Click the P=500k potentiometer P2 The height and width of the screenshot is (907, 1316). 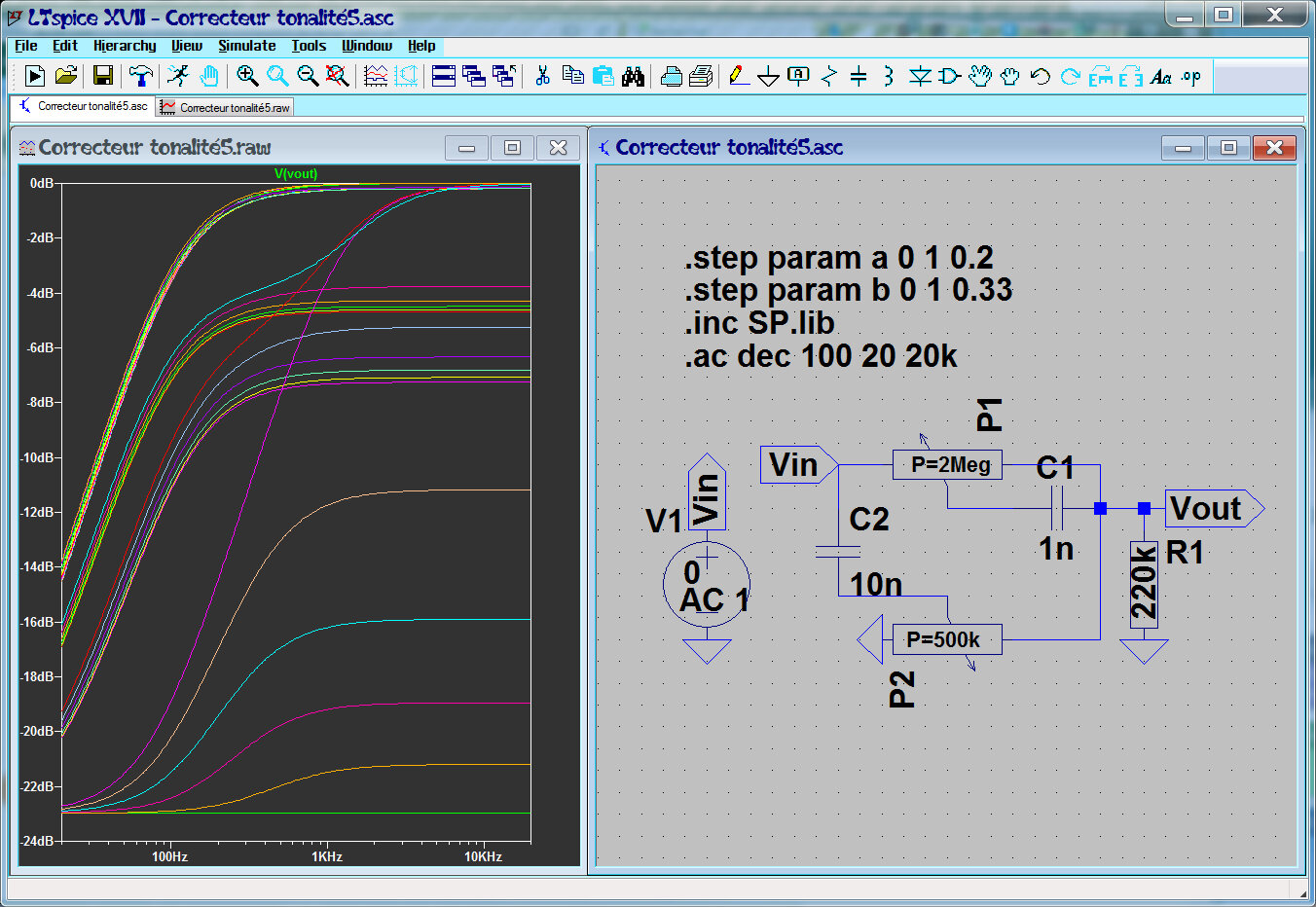[947, 639]
